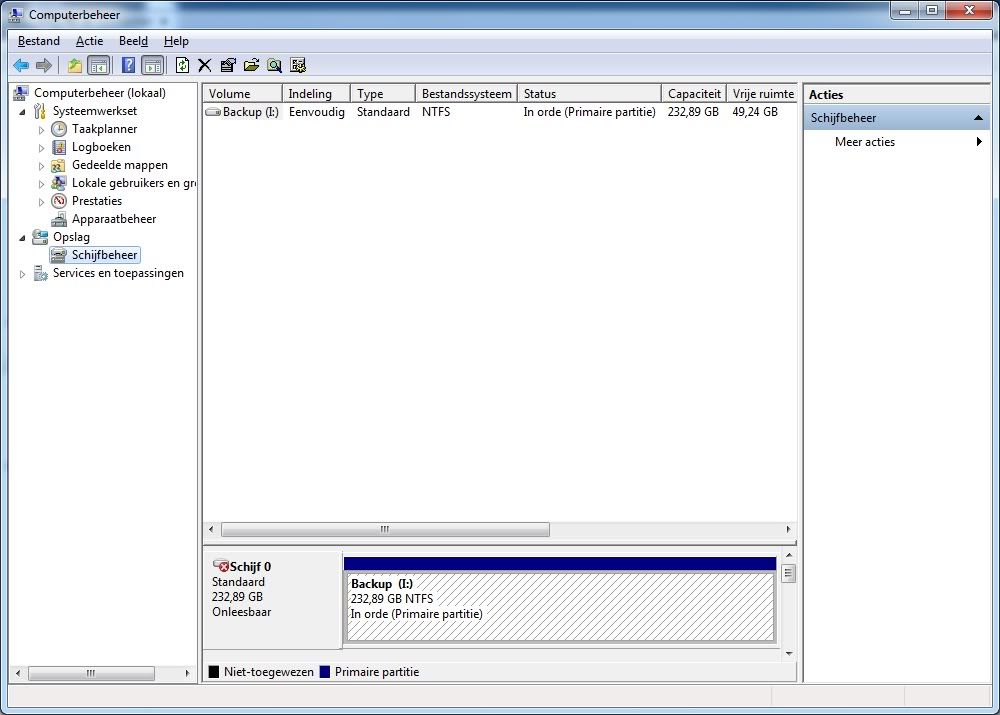Sort by the Type column header
This screenshot has width=1000, height=715.
click(383, 94)
